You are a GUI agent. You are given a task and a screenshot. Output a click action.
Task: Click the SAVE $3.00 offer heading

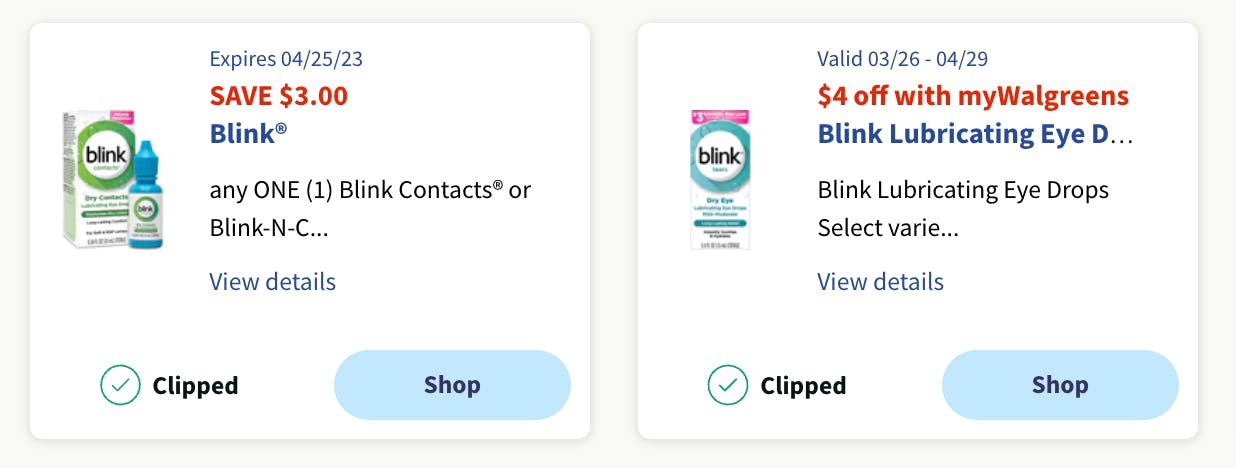(278, 96)
